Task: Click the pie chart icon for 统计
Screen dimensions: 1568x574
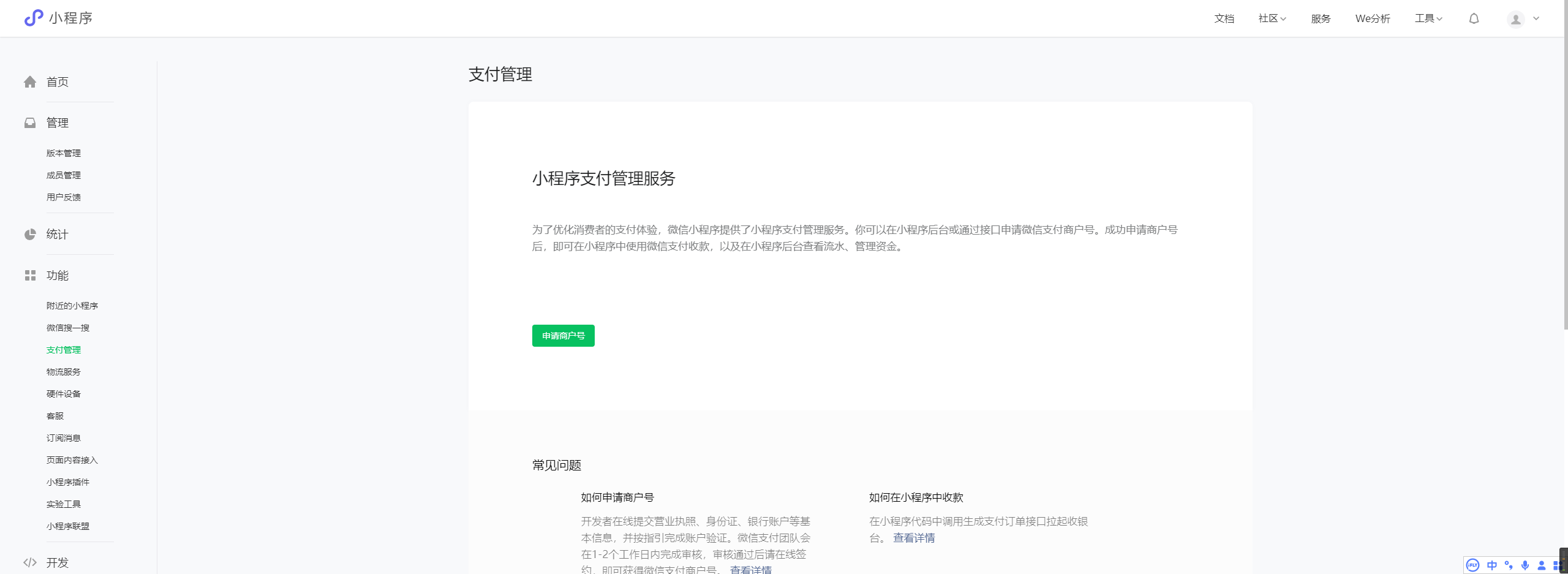Action: click(30, 235)
